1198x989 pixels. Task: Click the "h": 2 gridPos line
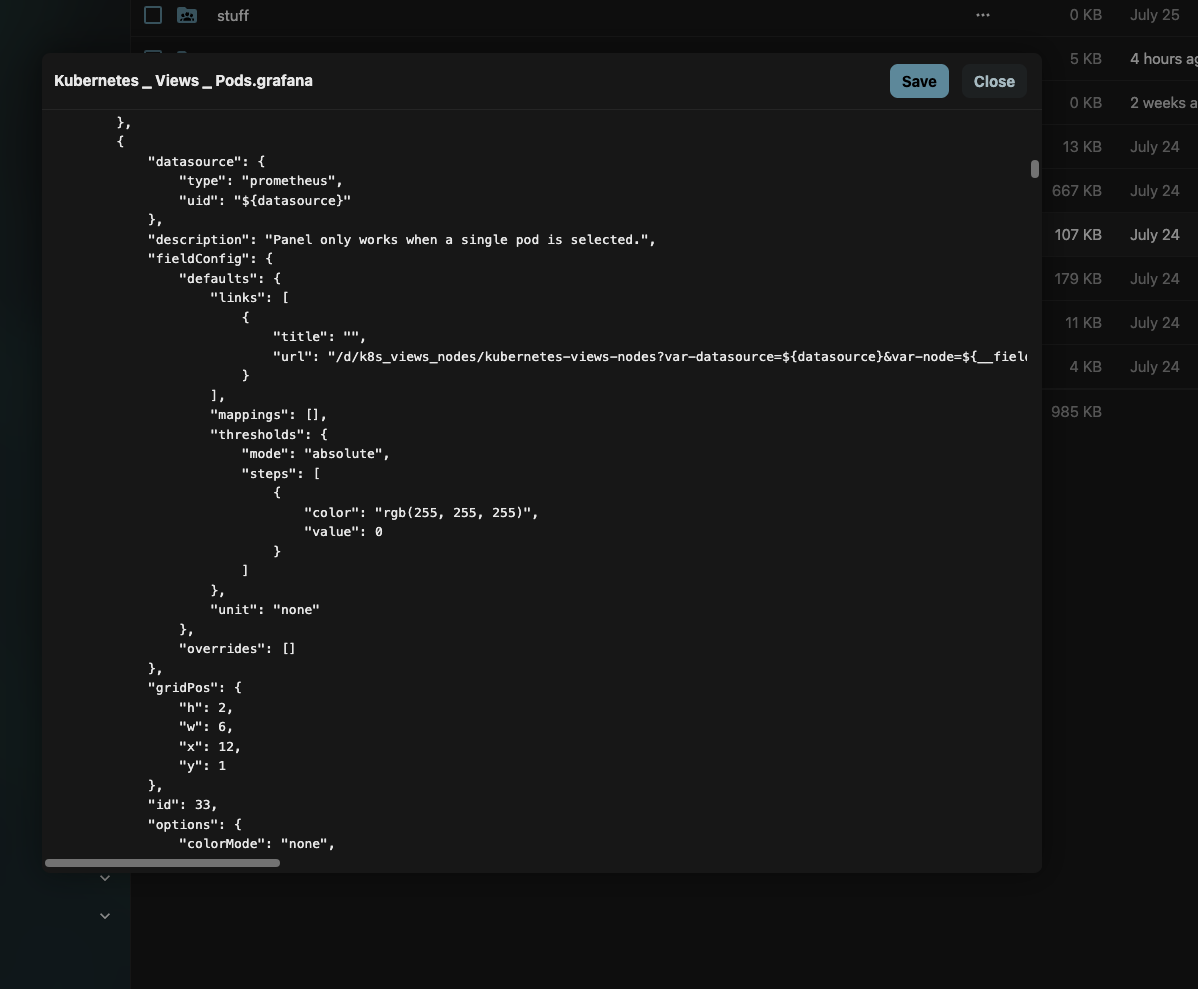(206, 708)
